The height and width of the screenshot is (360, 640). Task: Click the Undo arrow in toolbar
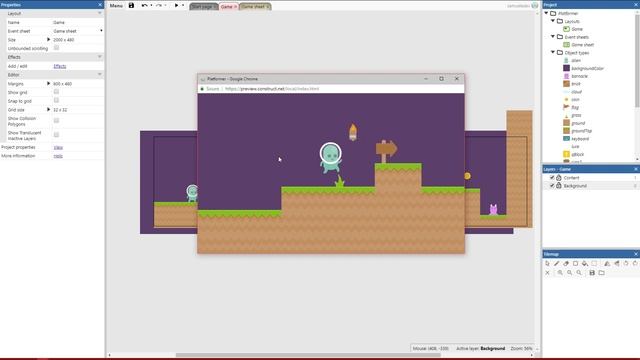tap(144, 6)
